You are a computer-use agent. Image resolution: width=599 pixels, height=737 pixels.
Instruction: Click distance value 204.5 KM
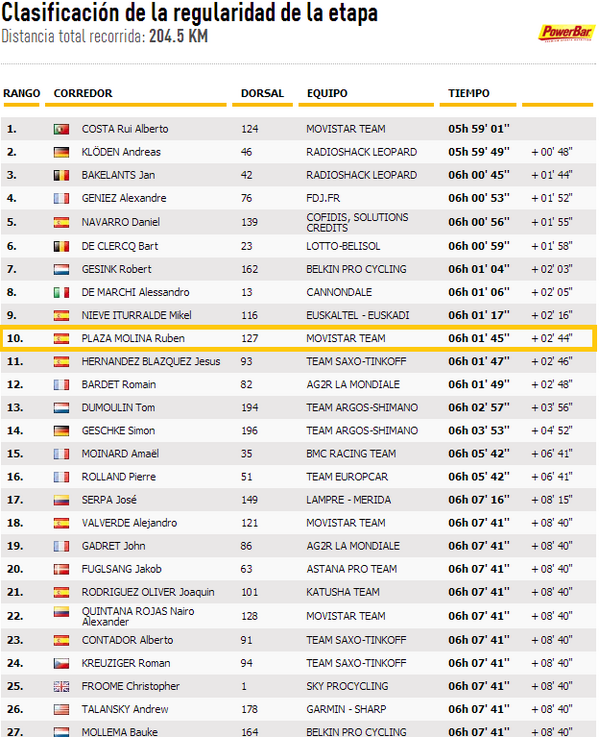pos(179,36)
